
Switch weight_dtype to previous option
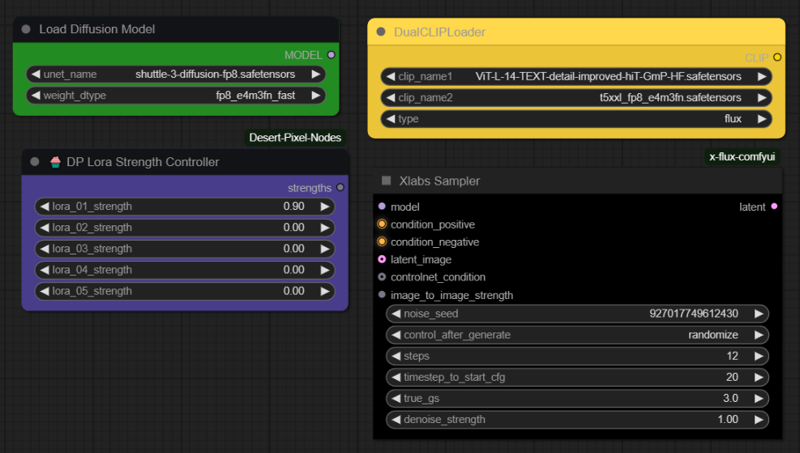point(36,95)
